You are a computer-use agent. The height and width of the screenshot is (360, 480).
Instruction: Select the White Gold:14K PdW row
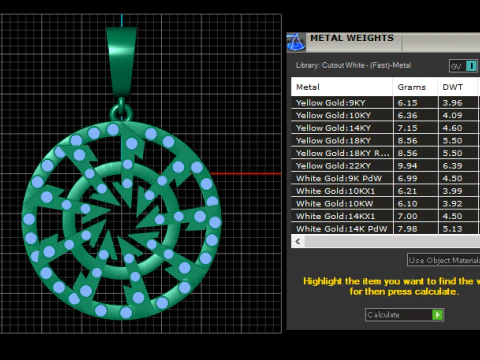coord(386,229)
